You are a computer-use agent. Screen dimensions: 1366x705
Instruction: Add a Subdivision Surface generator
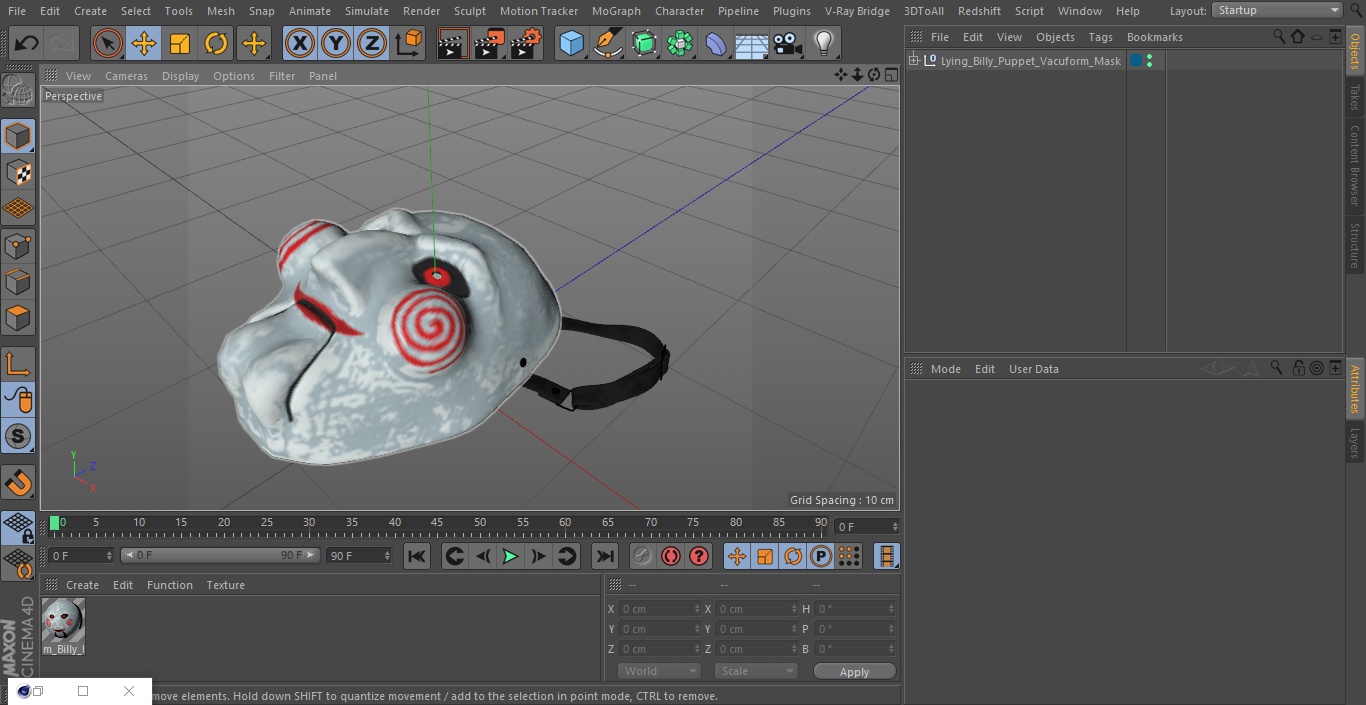pyautogui.click(x=644, y=43)
